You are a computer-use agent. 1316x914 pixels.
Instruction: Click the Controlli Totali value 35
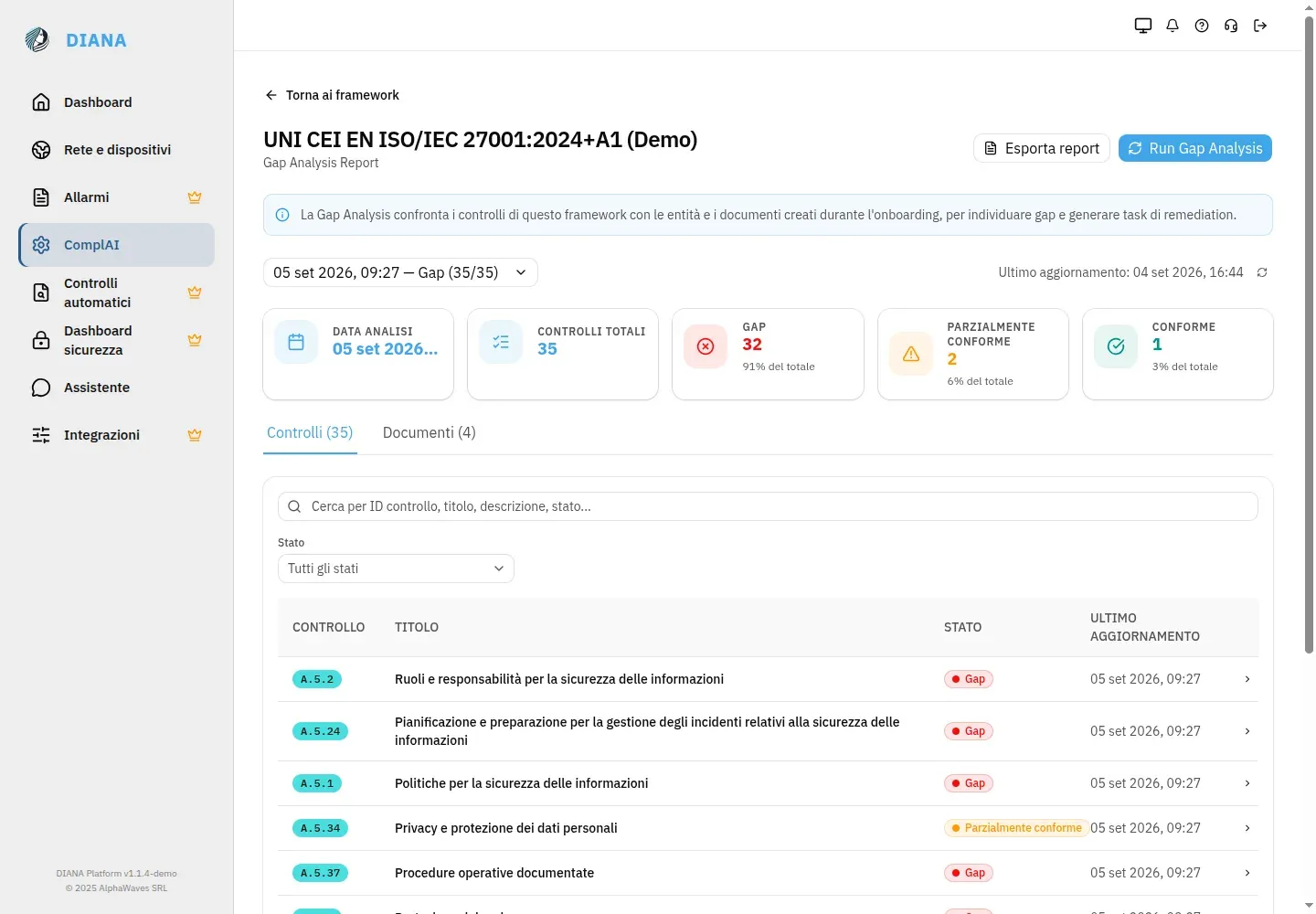click(547, 349)
